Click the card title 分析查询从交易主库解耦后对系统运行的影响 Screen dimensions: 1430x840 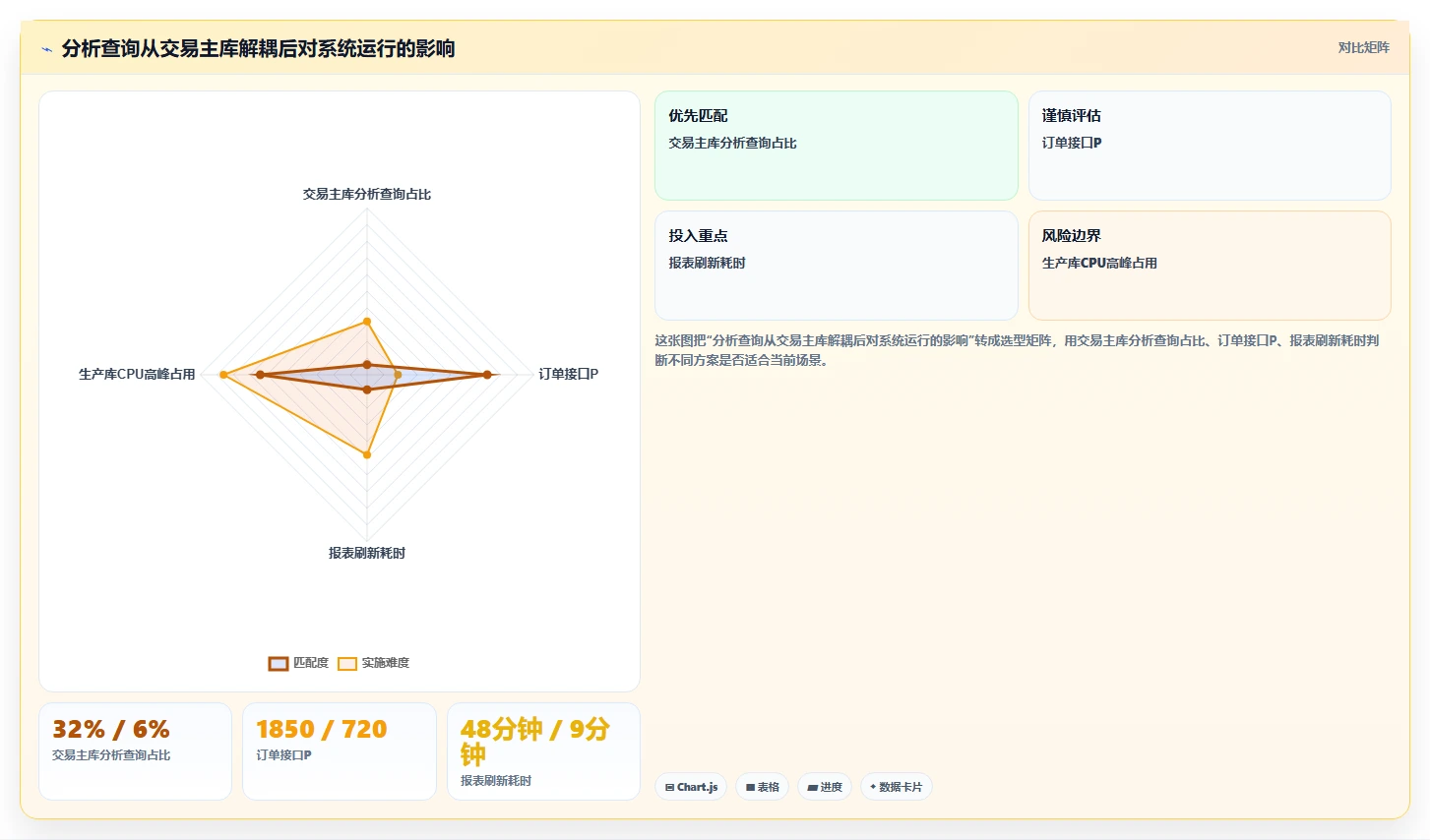pos(258,49)
